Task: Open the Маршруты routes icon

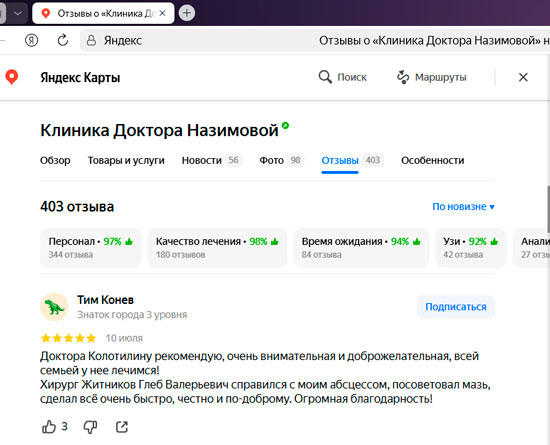Action: [403, 77]
